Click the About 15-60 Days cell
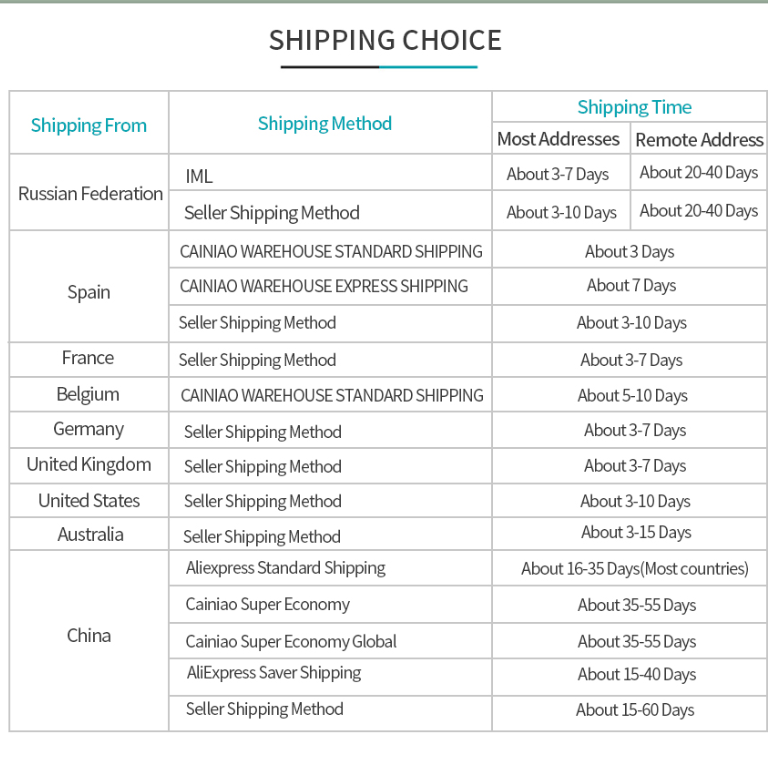This screenshot has height=768, width=768. pos(635,710)
